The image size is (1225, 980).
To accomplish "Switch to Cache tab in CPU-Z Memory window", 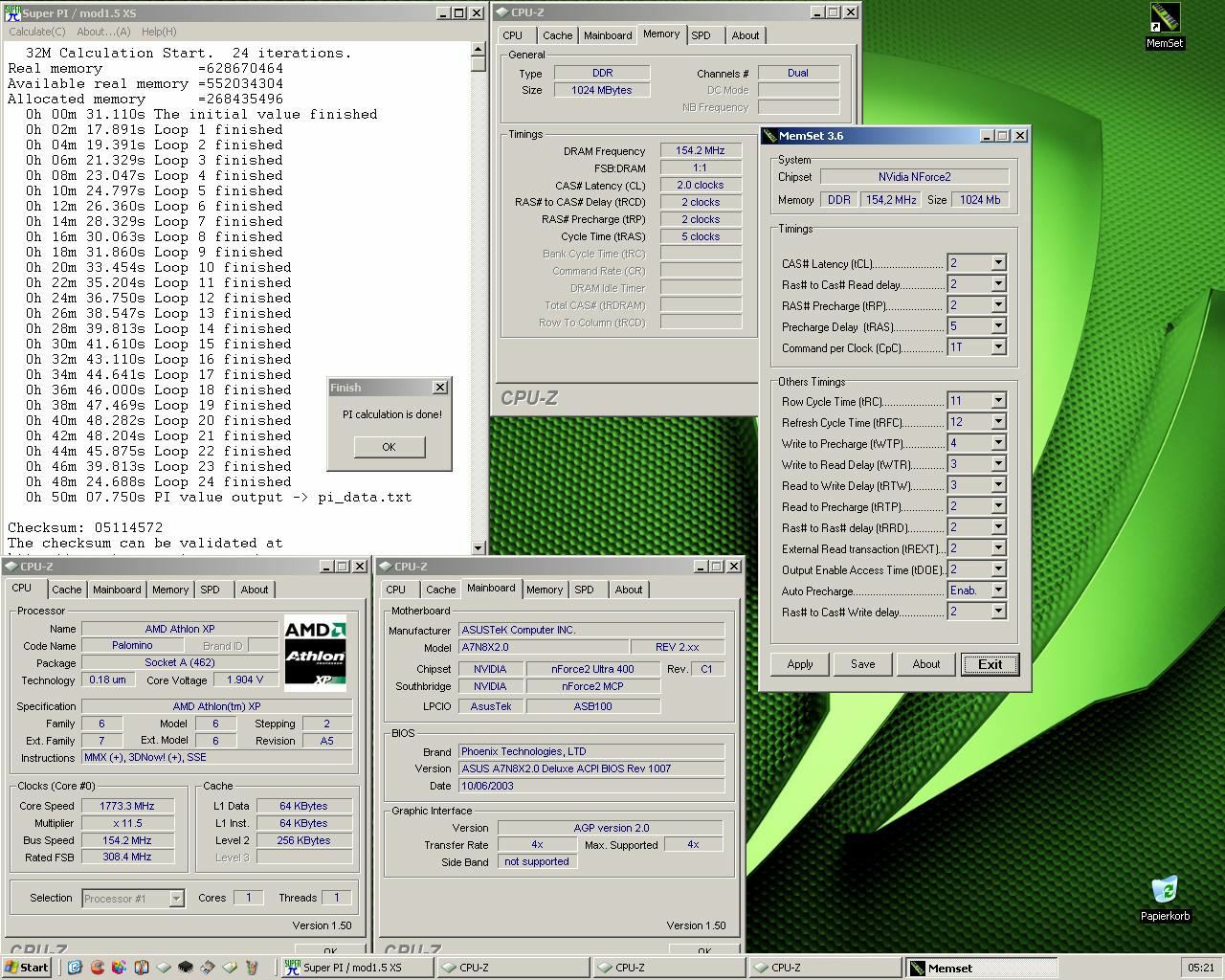I will pos(557,35).
